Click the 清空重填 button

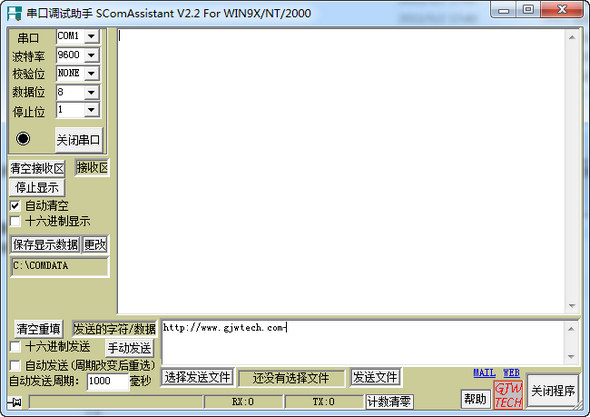[x=38, y=329]
